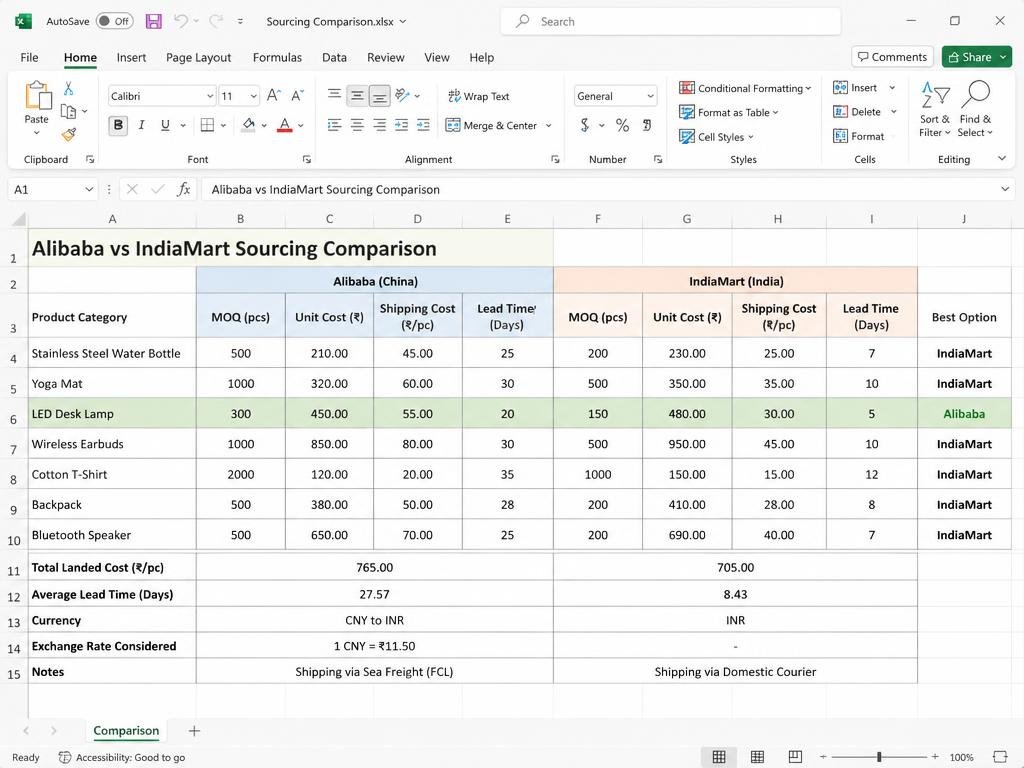
Task: Click Sort & Filter button
Action: click(935, 108)
